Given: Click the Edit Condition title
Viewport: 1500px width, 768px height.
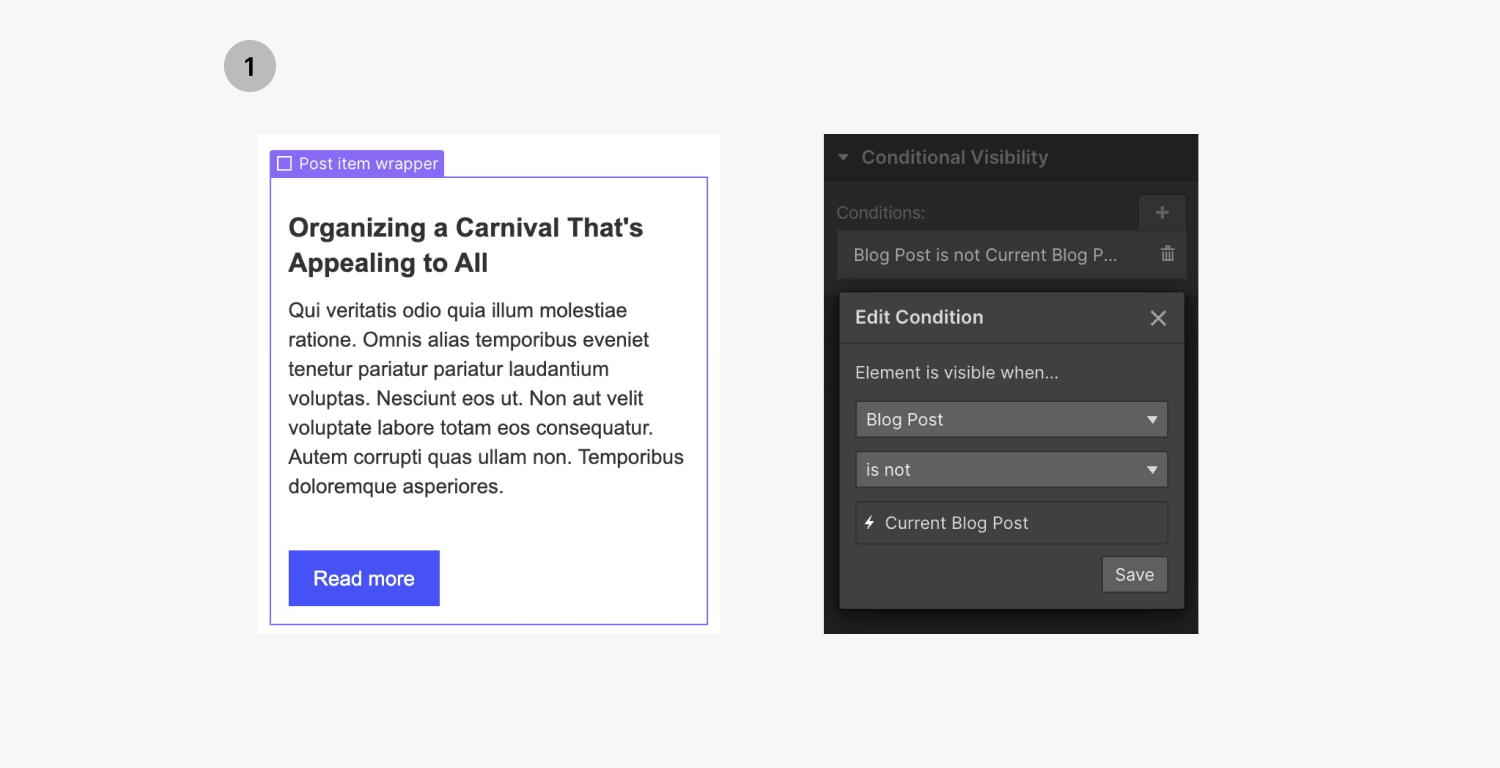Looking at the screenshot, I should (x=919, y=317).
